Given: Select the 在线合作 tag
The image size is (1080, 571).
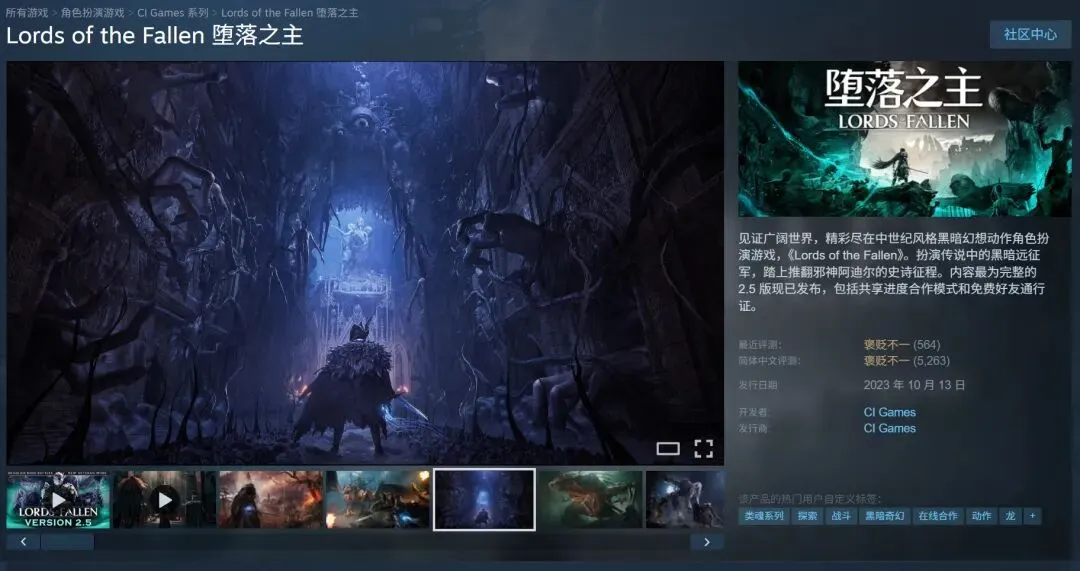Looking at the screenshot, I should (x=937, y=516).
